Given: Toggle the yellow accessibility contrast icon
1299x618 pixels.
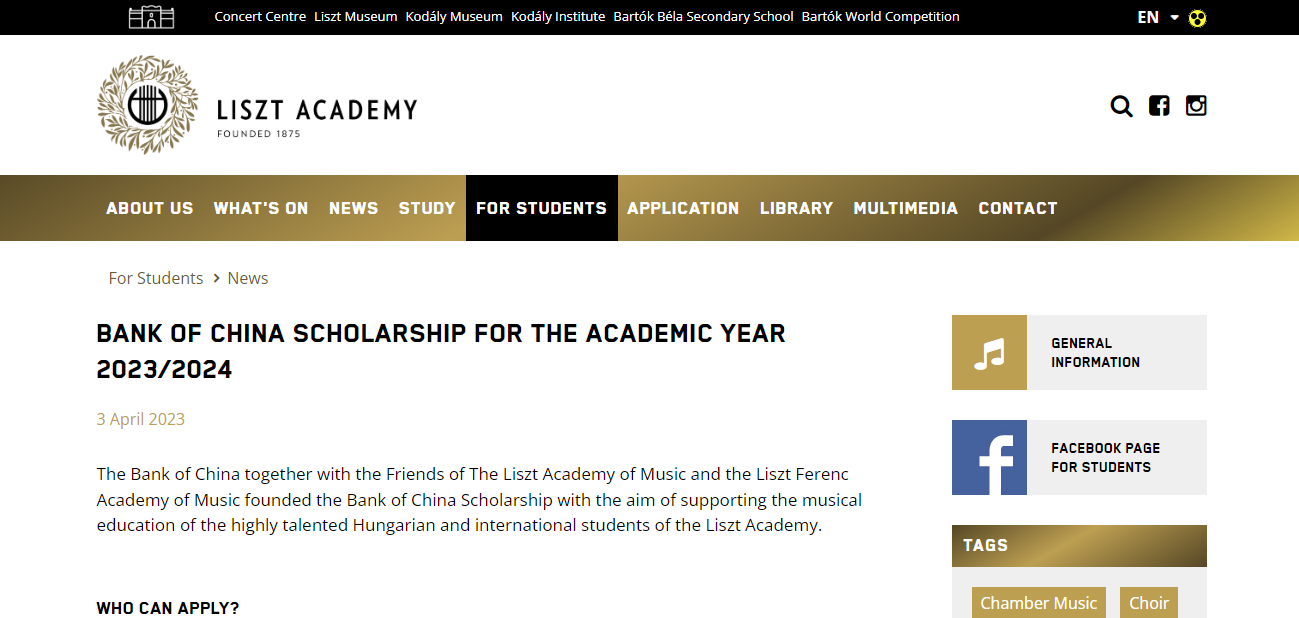Looking at the screenshot, I should coord(1197,18).
